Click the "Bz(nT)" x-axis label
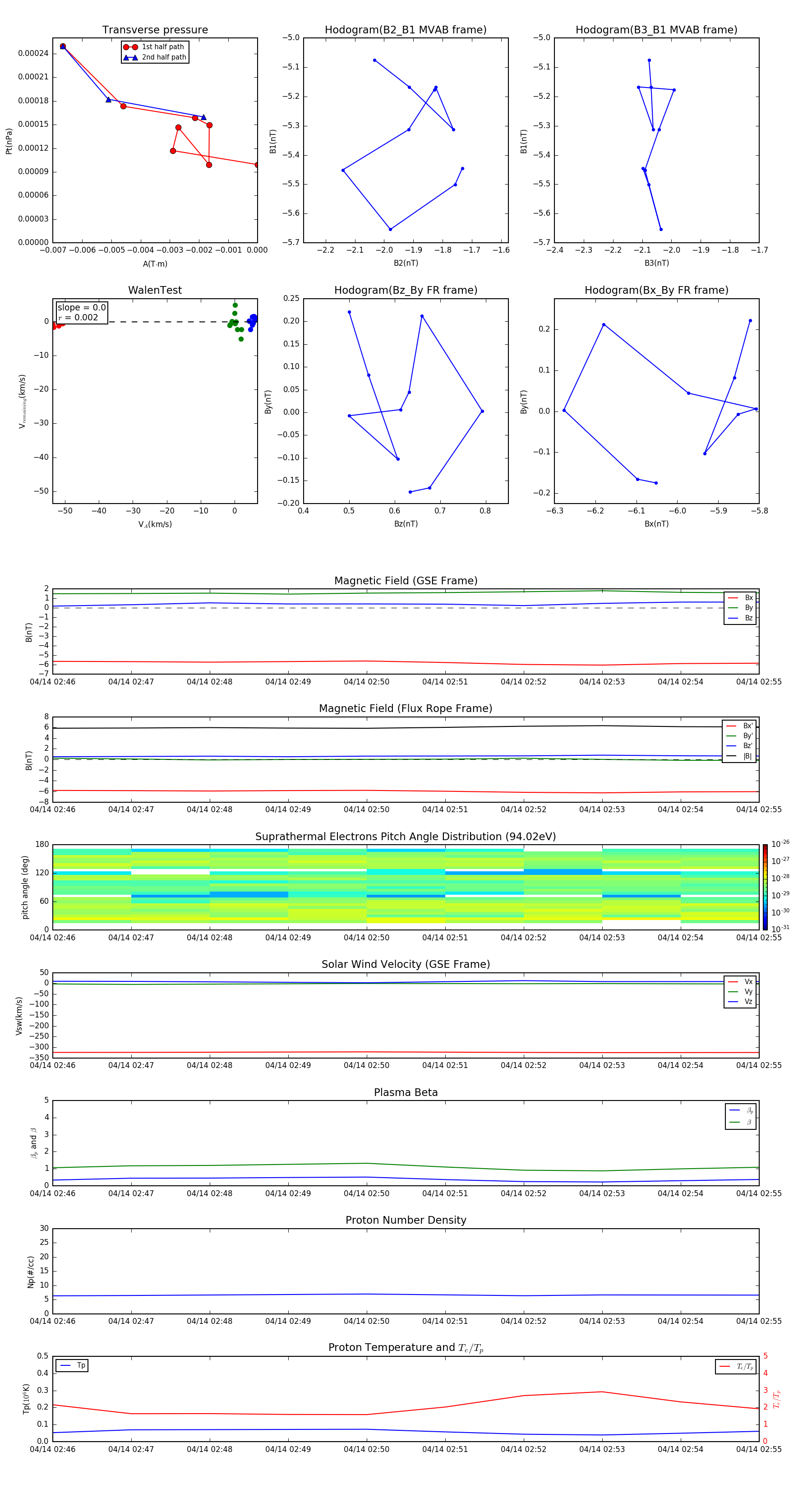The image size is (812, 1489). pyautogui.click(x=406, y=524)
